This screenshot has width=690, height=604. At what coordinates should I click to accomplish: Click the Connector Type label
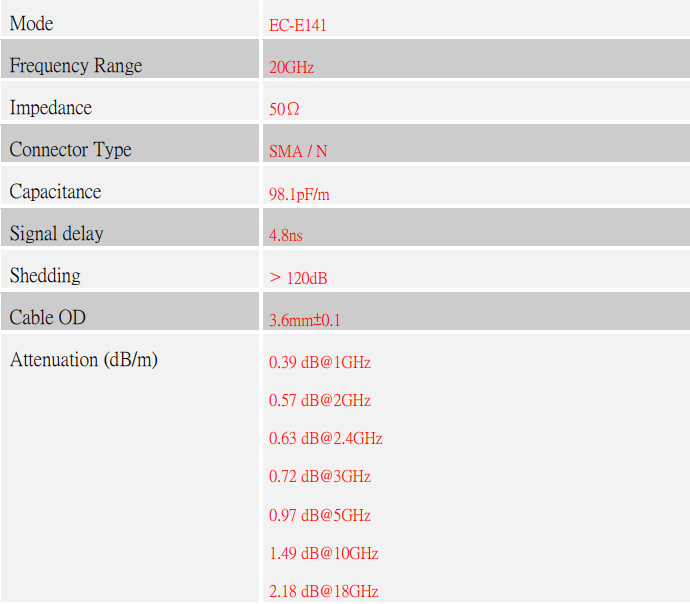pyautogui.click(x=70, y=150)
